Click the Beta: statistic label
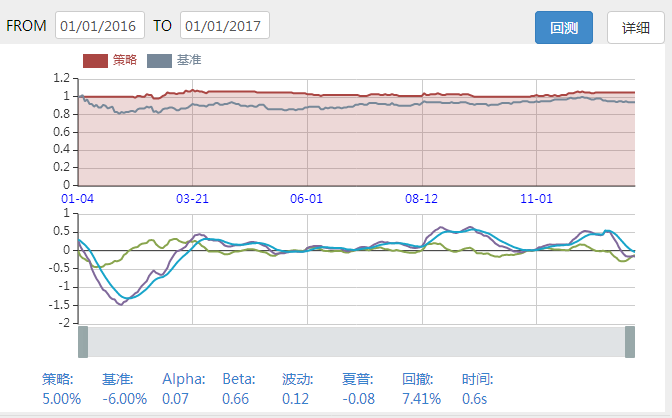Screen dimensions: 672x418 click(x=239, y=379)
